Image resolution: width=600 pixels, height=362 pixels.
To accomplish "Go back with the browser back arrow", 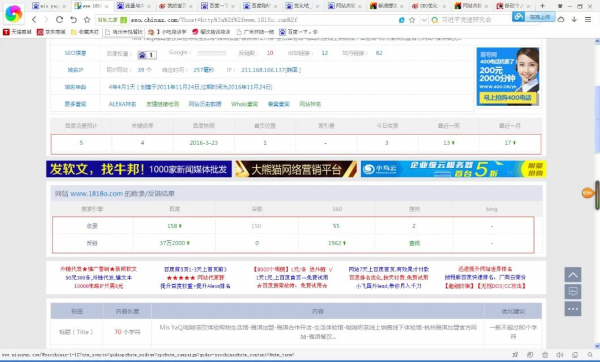I will pyautogui.click(x=34, y=20).
